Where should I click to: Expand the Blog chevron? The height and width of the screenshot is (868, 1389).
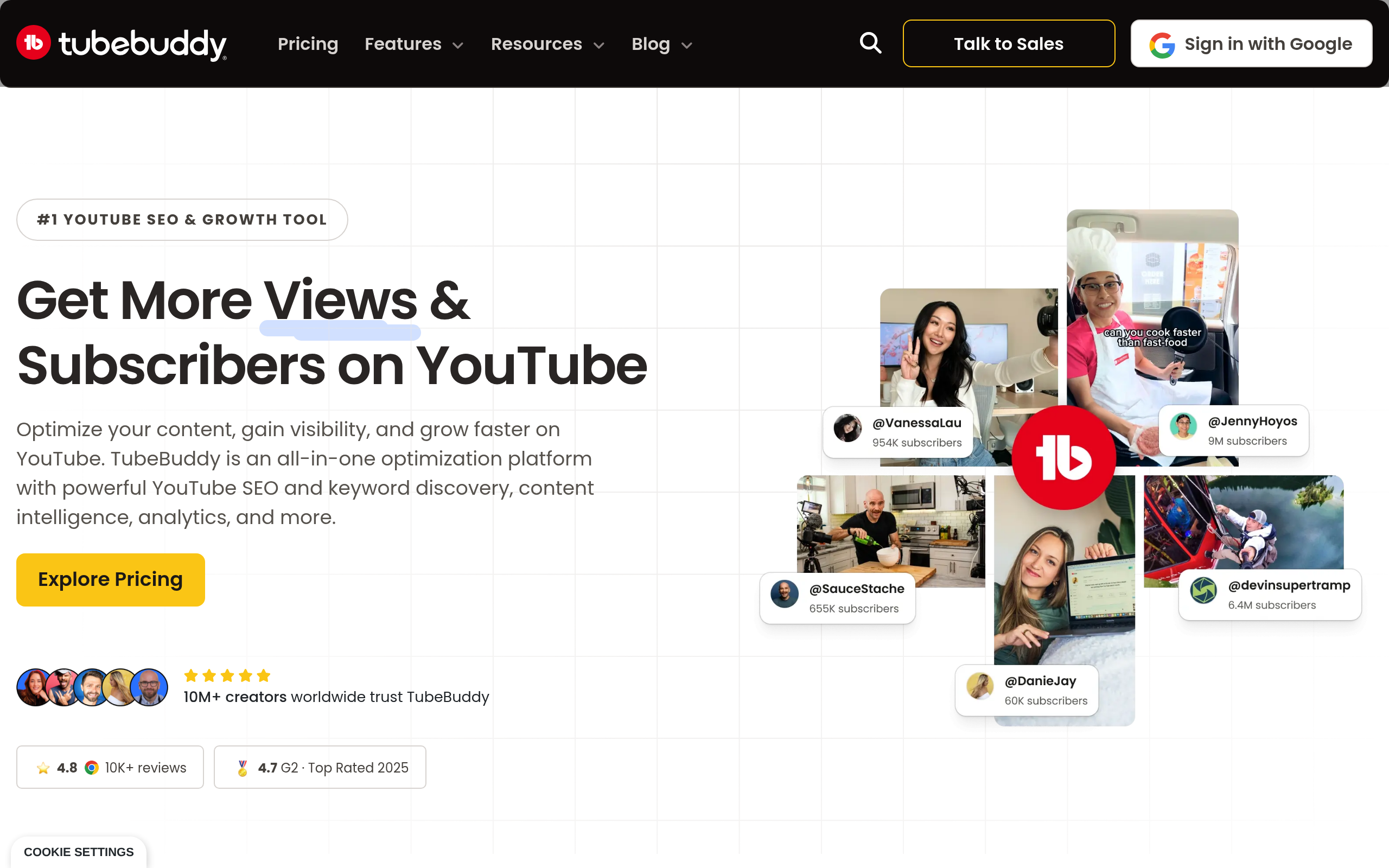tap(686, 46)
